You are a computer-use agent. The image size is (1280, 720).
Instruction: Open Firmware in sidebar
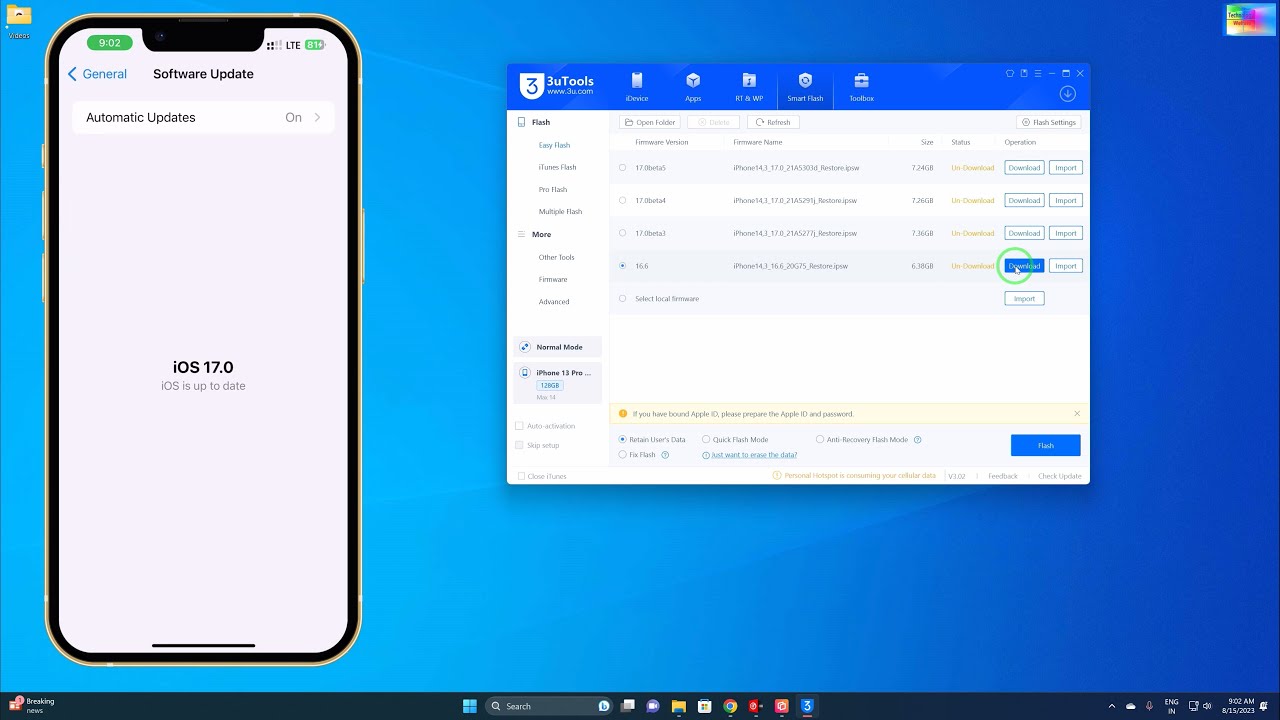point(553,280)
